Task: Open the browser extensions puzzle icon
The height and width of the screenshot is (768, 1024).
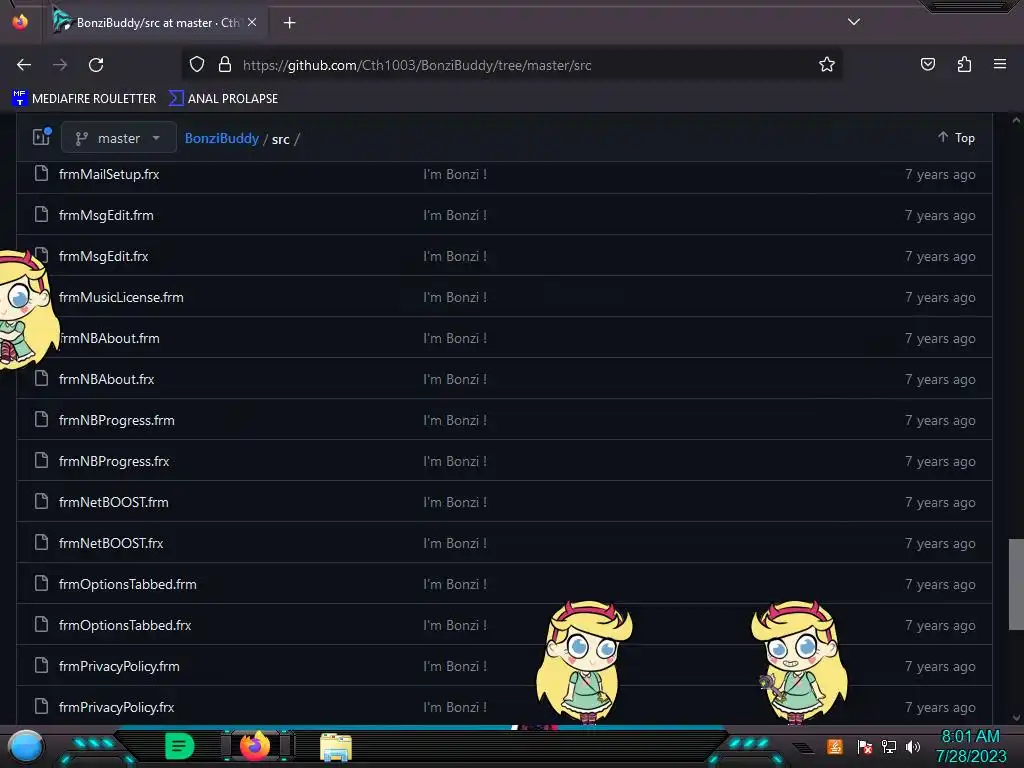Action: point(964,65)
